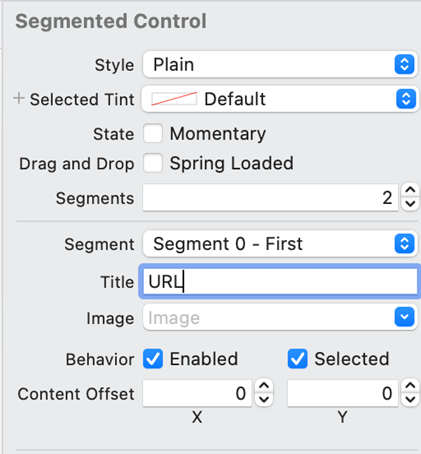This screenshot has height=454, width=421.
Task: Click the Segments number field
Action: coord(270,197)
